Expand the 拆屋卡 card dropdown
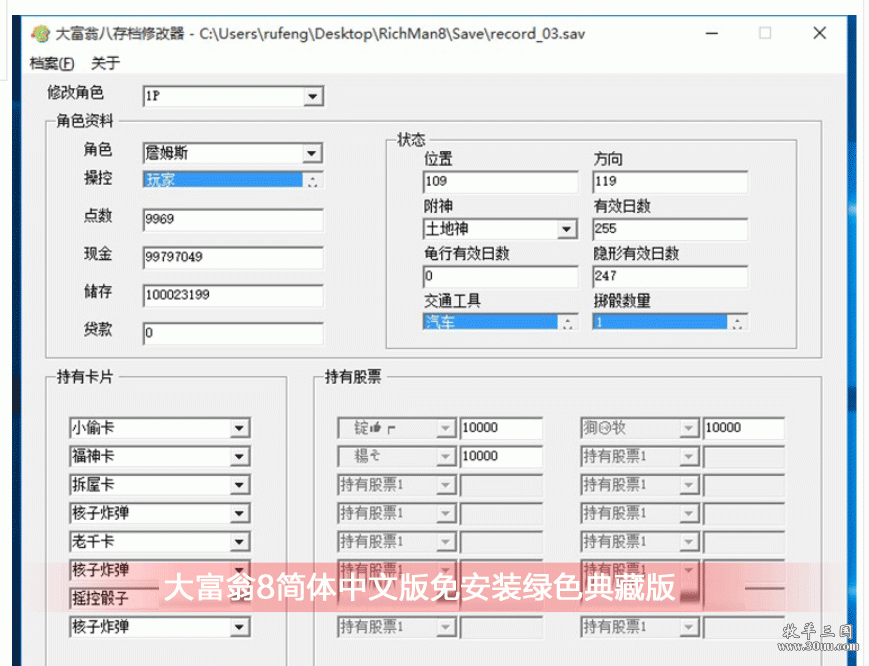The height and width of the screenshot is (666, 869). tap(239, 485)
